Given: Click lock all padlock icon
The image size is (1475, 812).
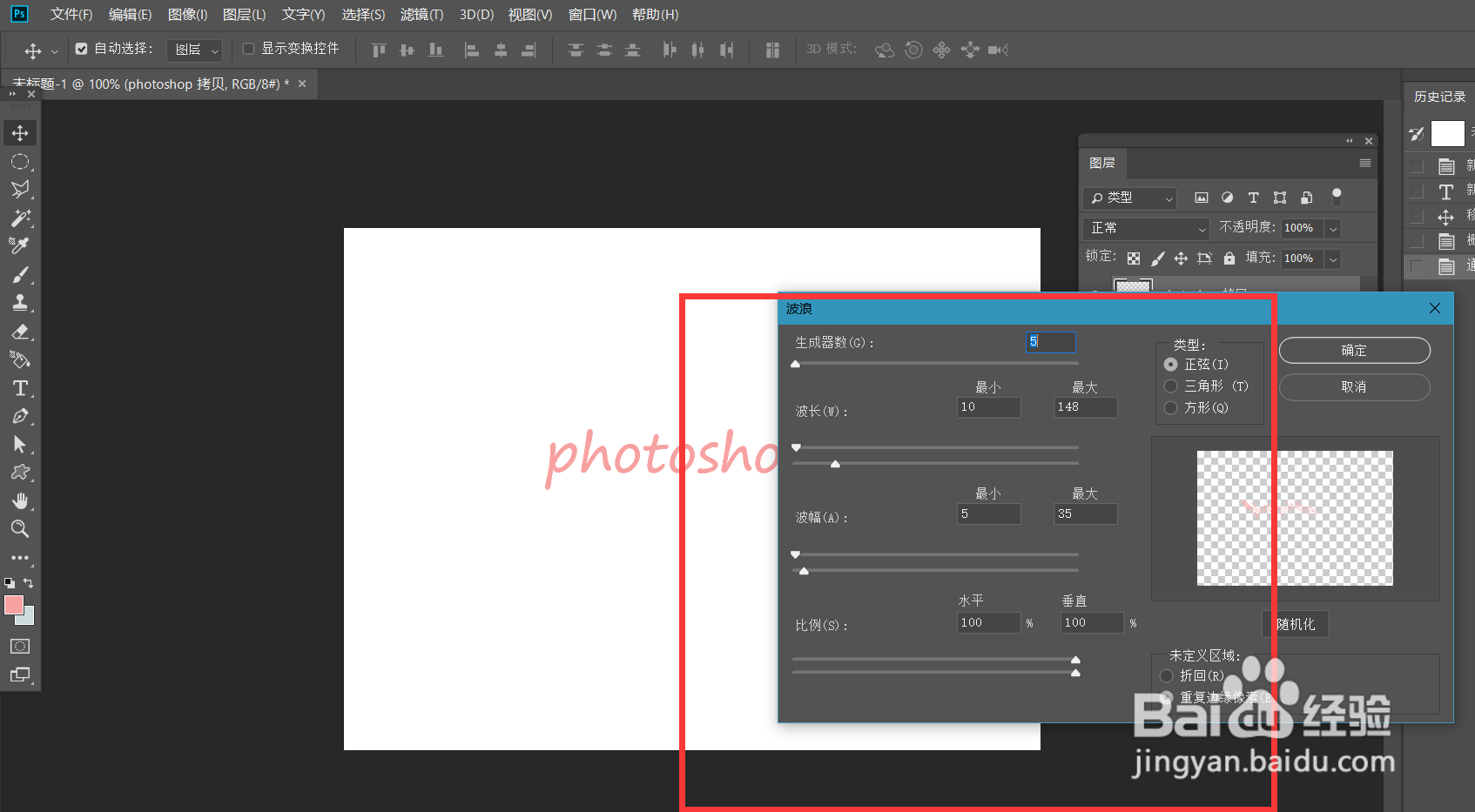Looking at the screenshot, I should [x=1229, y=258].
